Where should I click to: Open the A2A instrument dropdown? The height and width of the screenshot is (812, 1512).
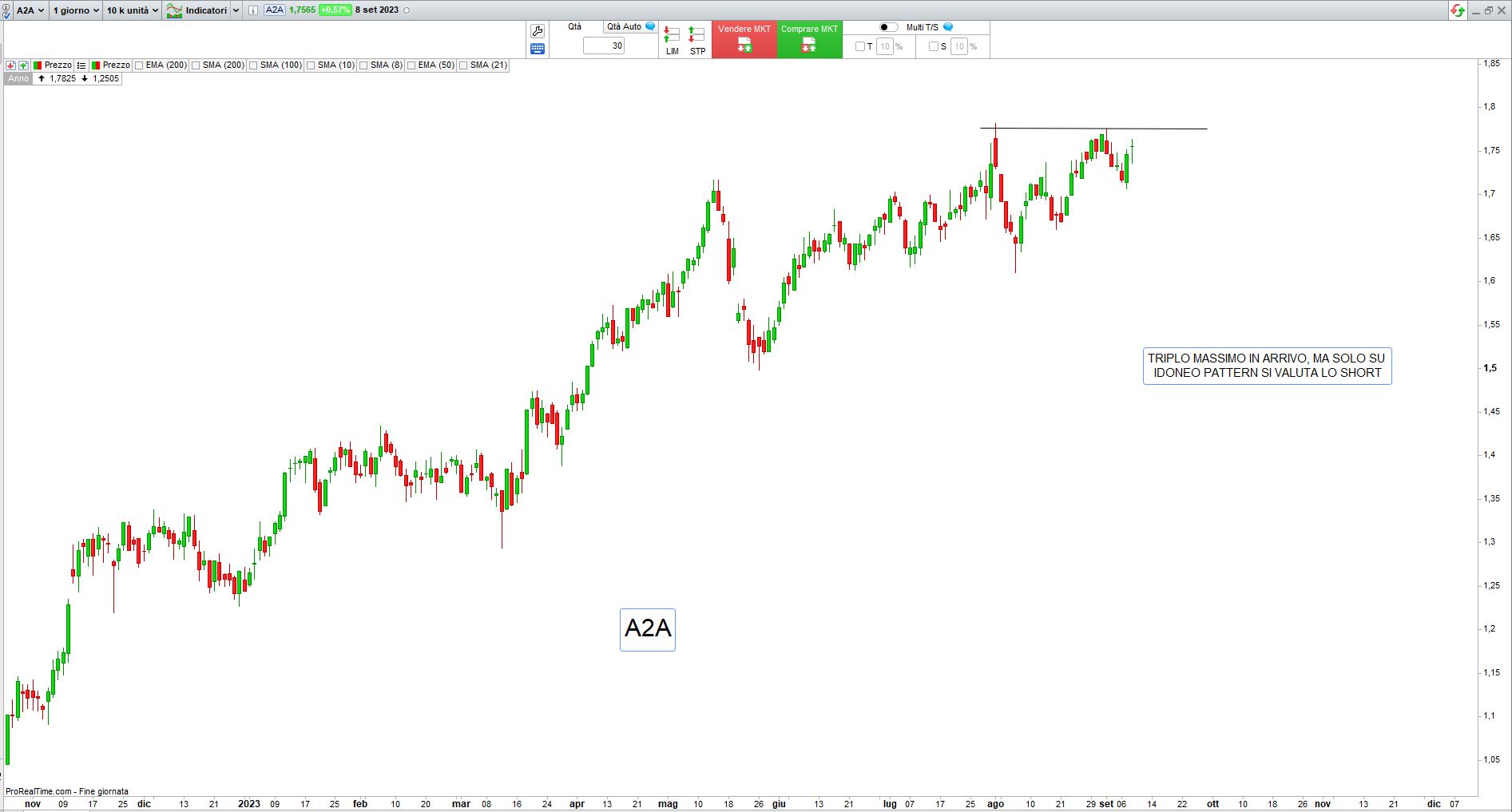click(x=30, y=10)
